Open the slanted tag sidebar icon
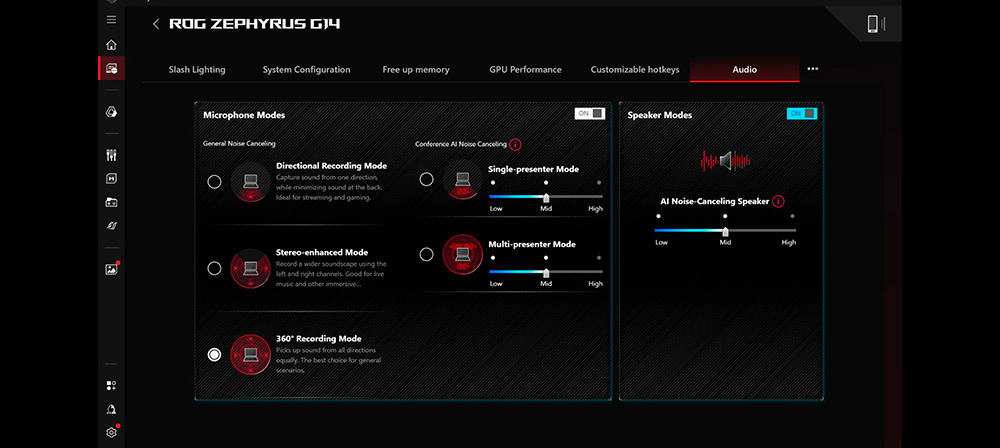 112,226
